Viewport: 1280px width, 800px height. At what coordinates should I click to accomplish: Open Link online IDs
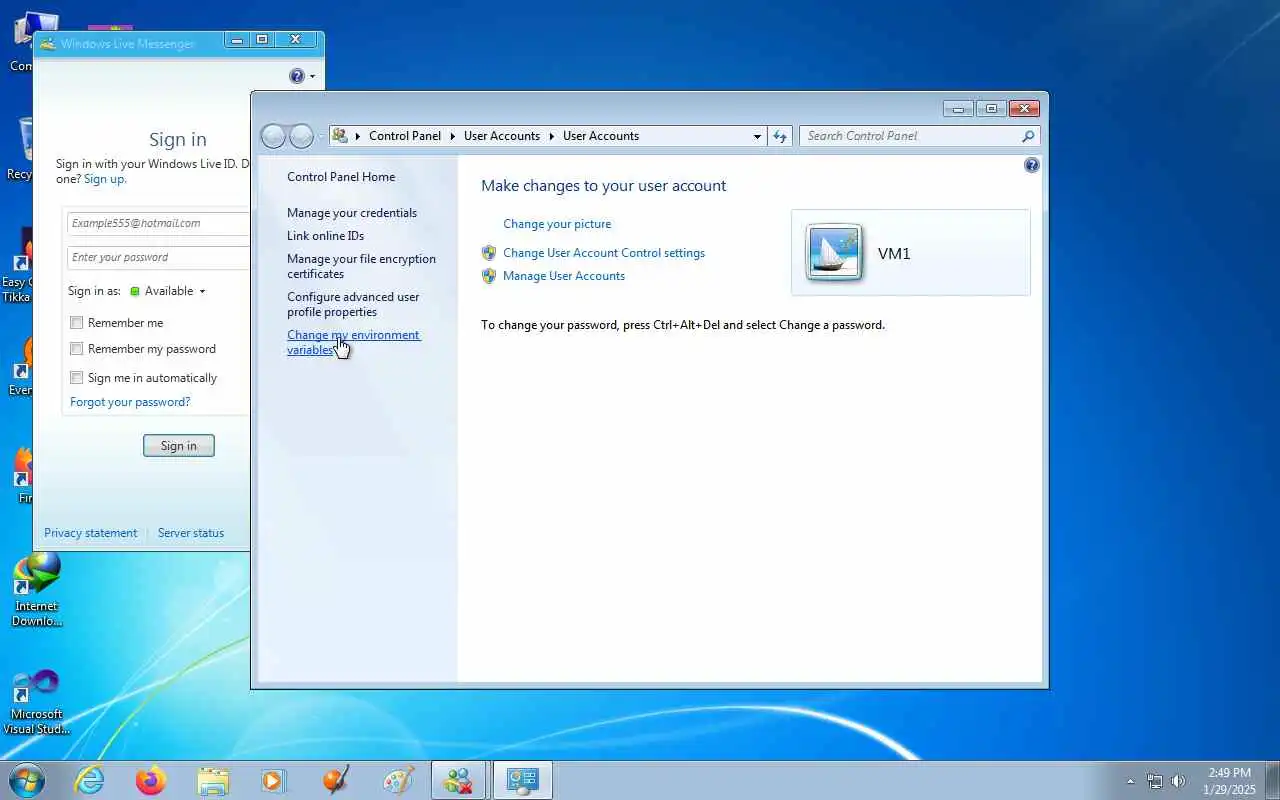coord(325,236)
